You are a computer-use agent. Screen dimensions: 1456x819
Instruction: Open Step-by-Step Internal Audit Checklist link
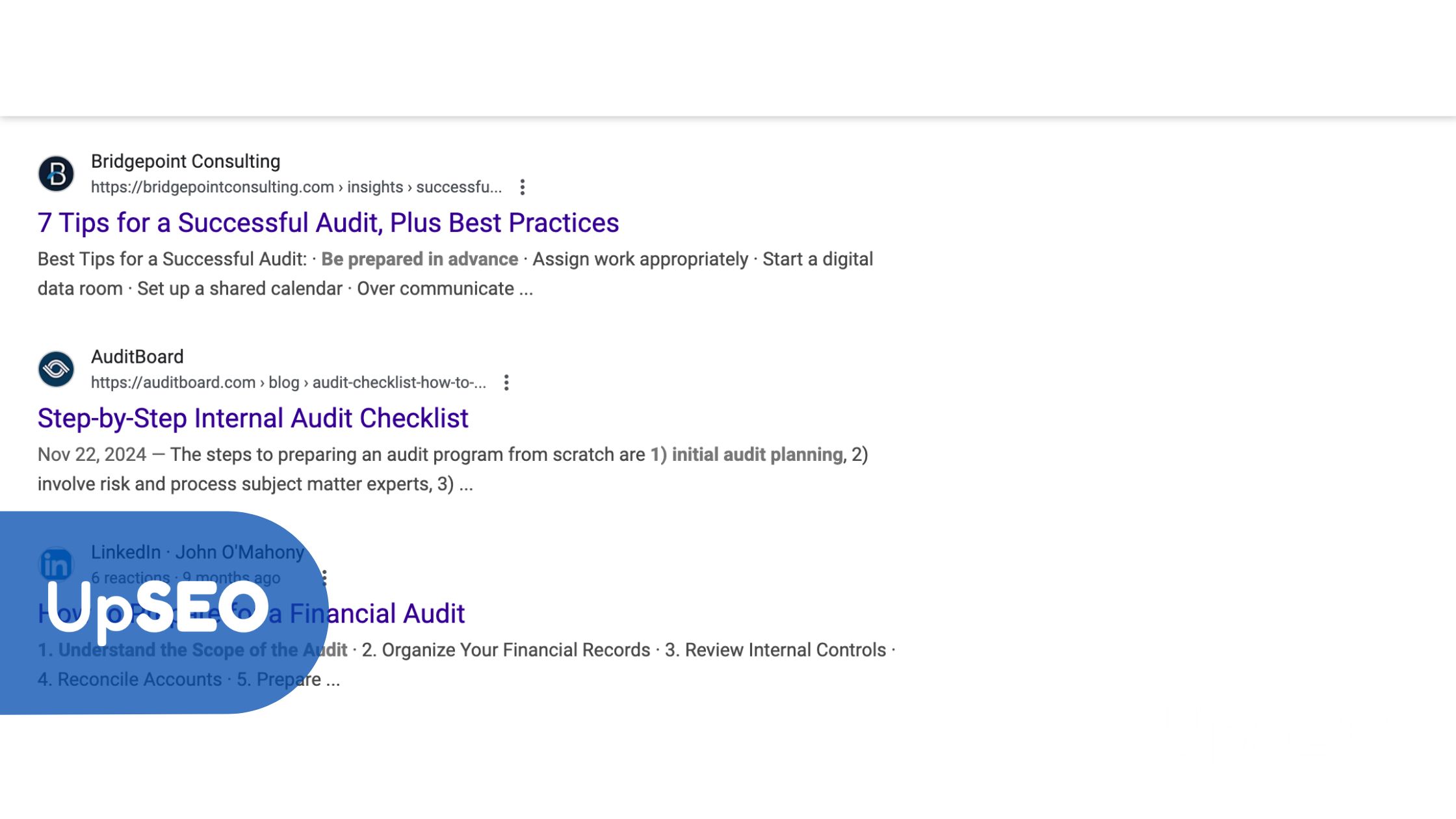pos(253,419)
